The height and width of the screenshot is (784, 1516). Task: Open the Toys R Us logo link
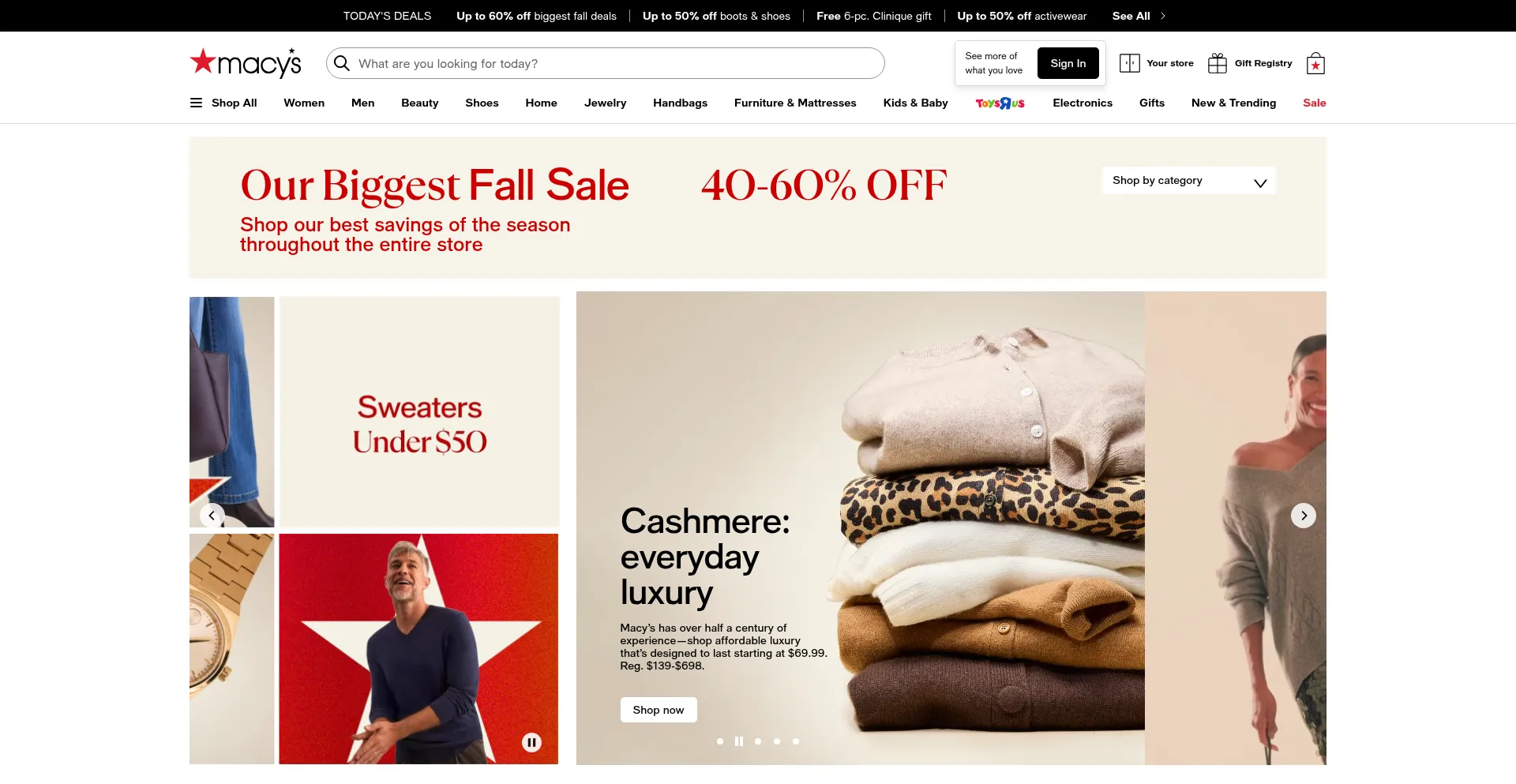click(1000, 103)
